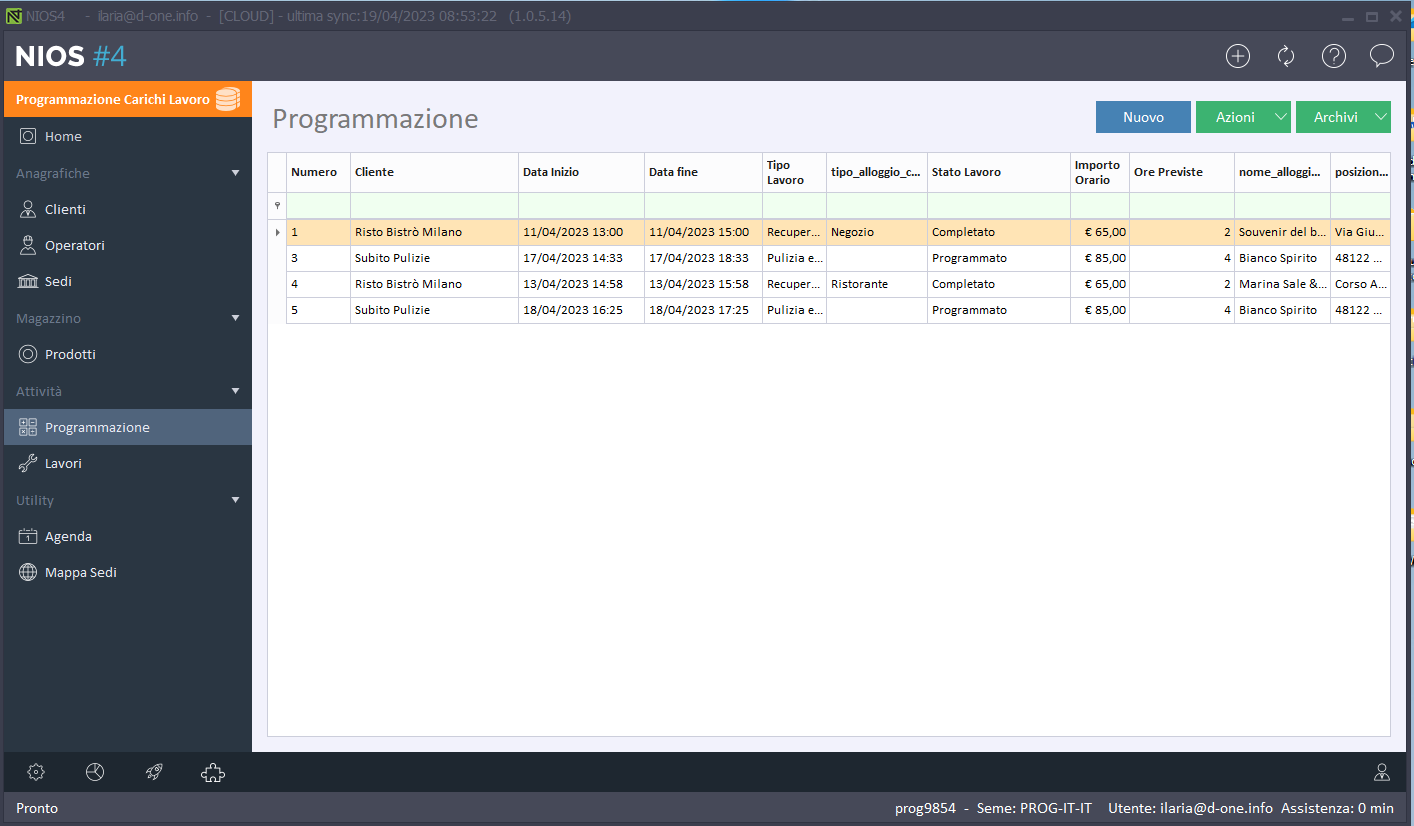Collapse the Utility sidebar section
The image size is (1414, 826).
[236, 500]
